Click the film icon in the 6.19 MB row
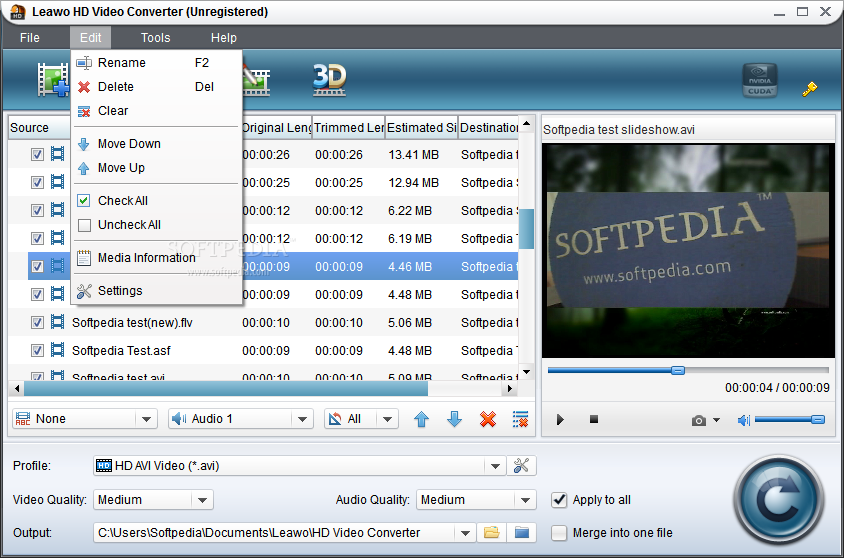This screenshot has height=558, width=844. click(x=57, y=238)
